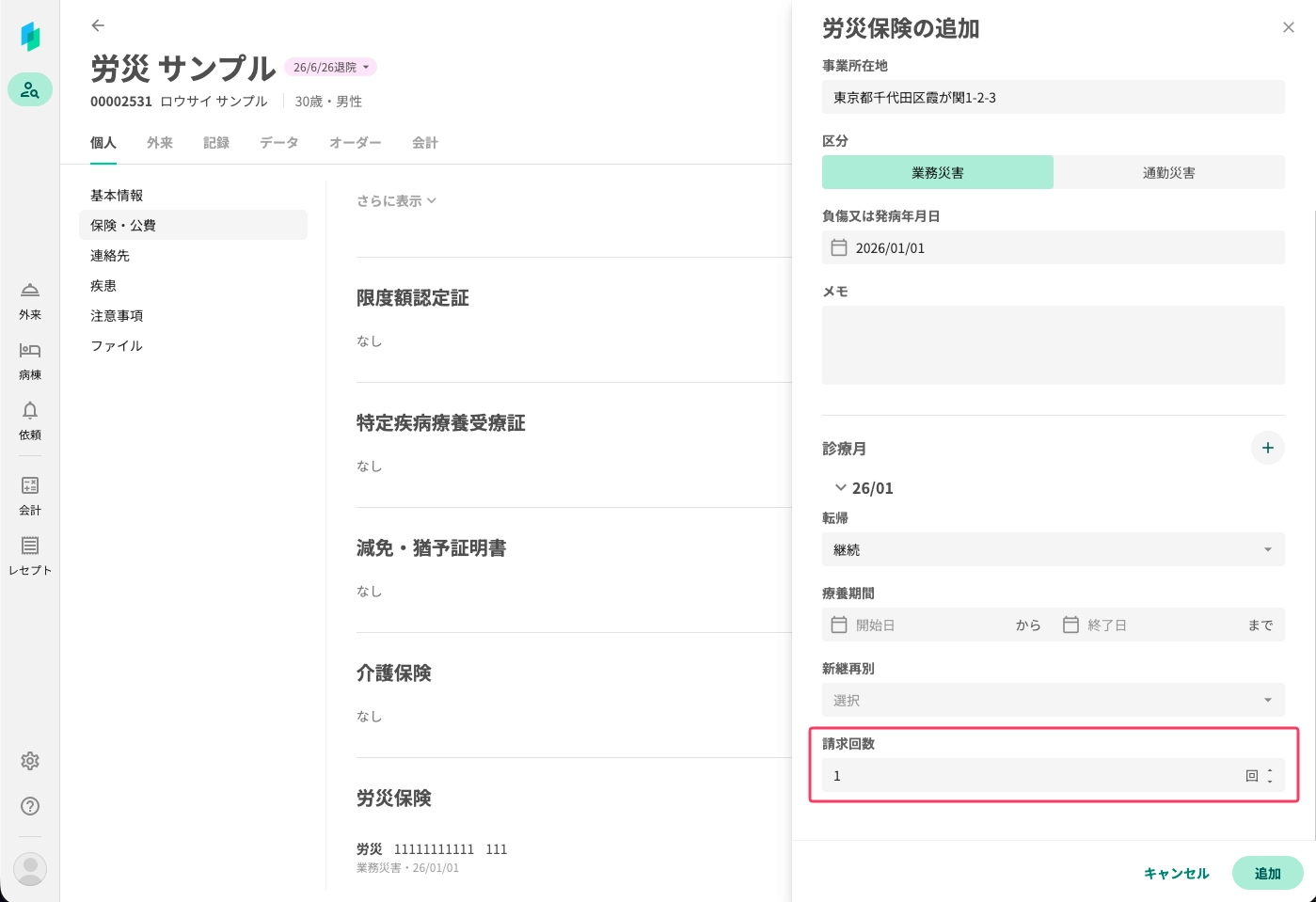1316x902 pixels.
Task: Switch to the 記録 tab
Action: [x=216, y=142]
